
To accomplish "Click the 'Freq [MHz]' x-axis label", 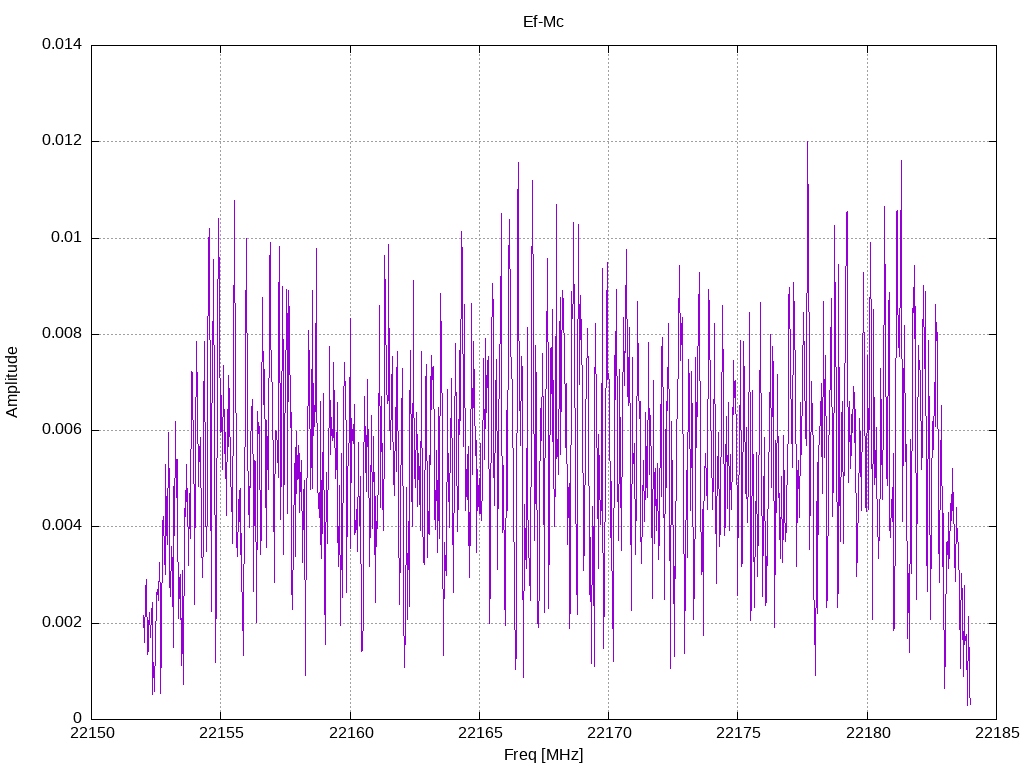I will point(543,754).
